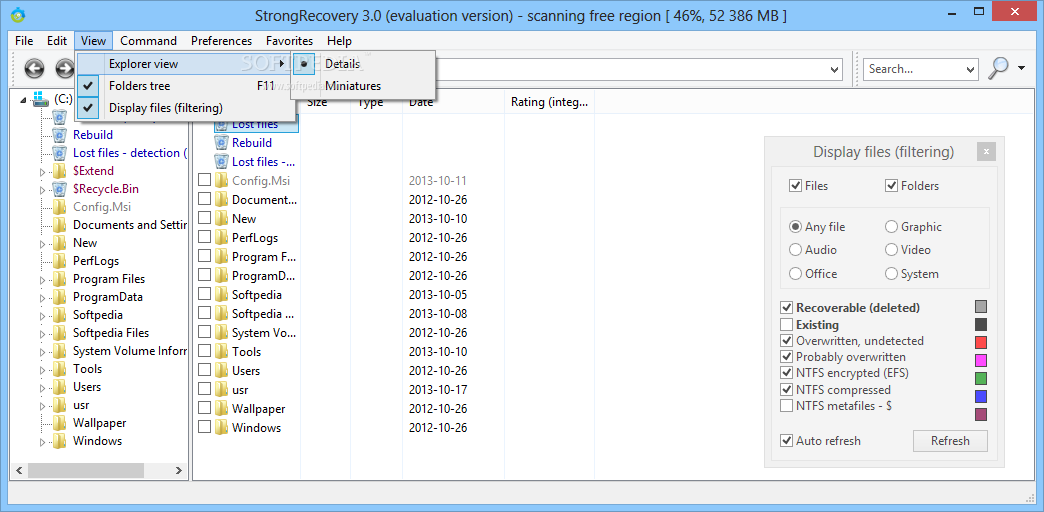The height and width of the screenshot is (512, 1044).
Task: Click the New folder icon in file list
Action: (x=222, y=218)
